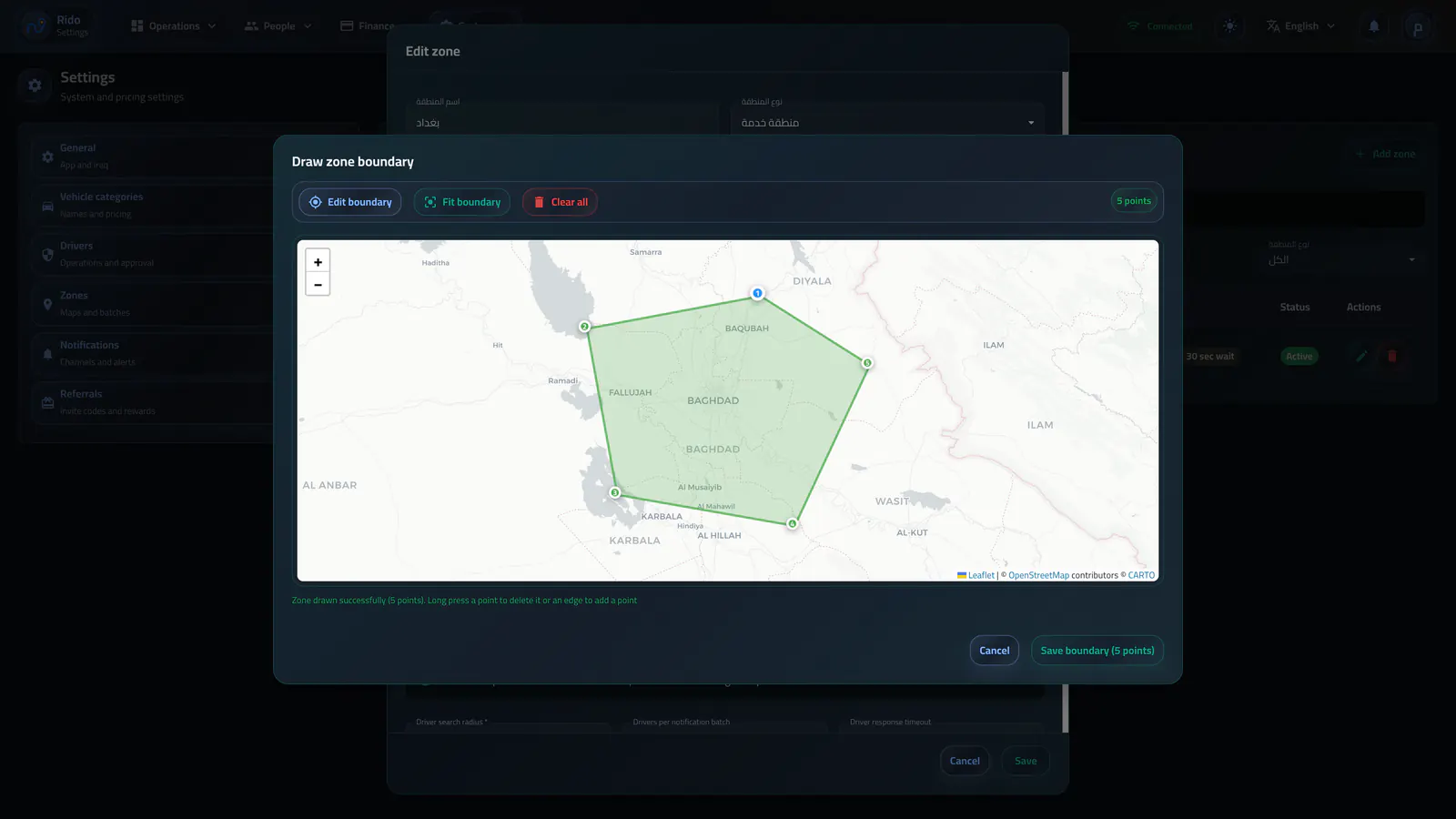
Task: Zoom in on the map
Action: 318,261
